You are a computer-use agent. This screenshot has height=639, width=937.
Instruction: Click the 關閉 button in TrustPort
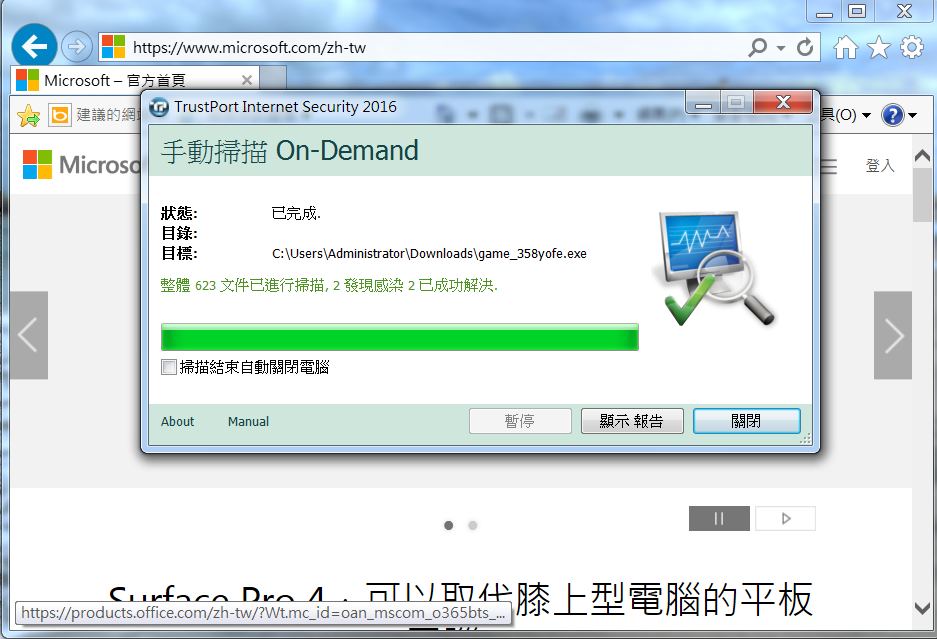(x=746, y=421)
